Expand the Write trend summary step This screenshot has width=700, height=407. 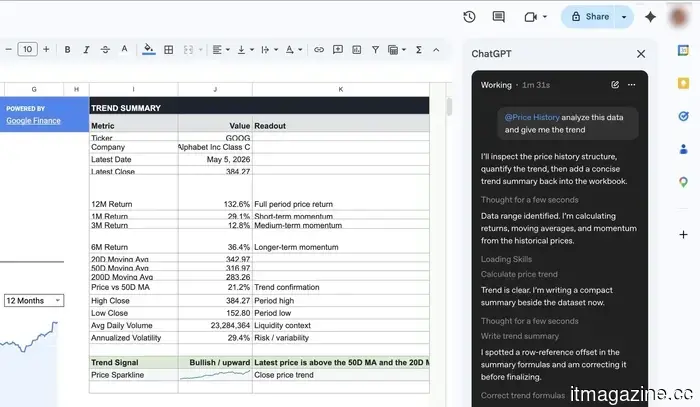pyautogui.click(x=520, y=336)
